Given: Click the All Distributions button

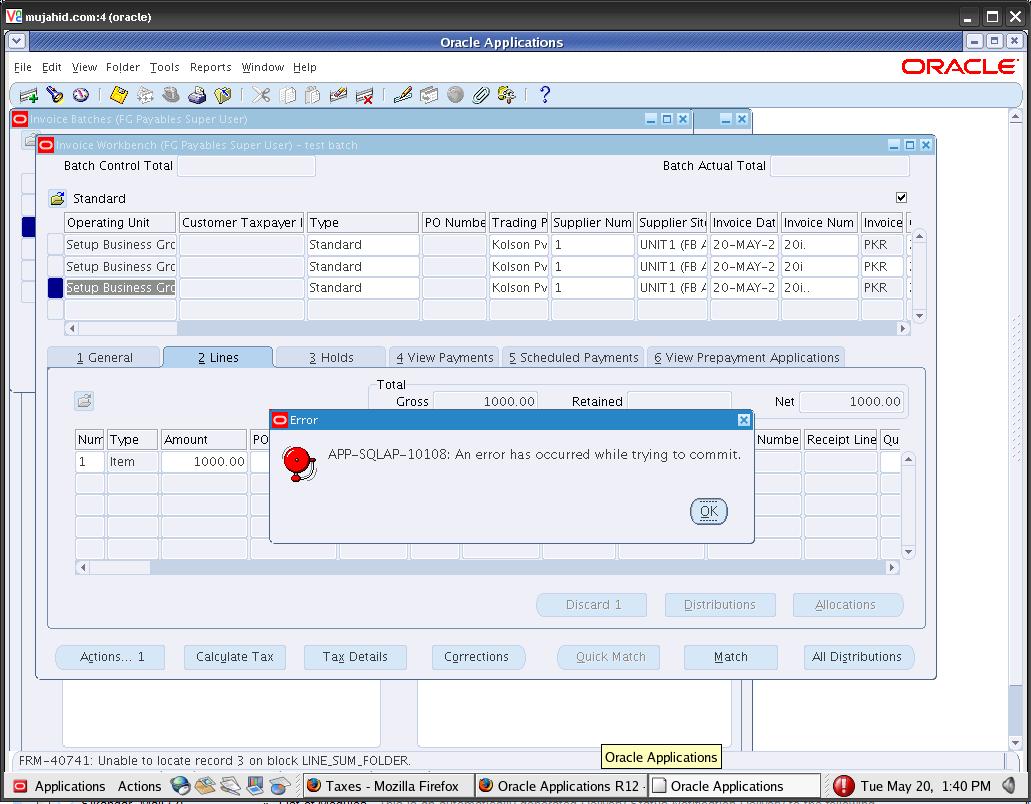Looking at the screenshot, I should pyautogui.click(x=857, y=657).
